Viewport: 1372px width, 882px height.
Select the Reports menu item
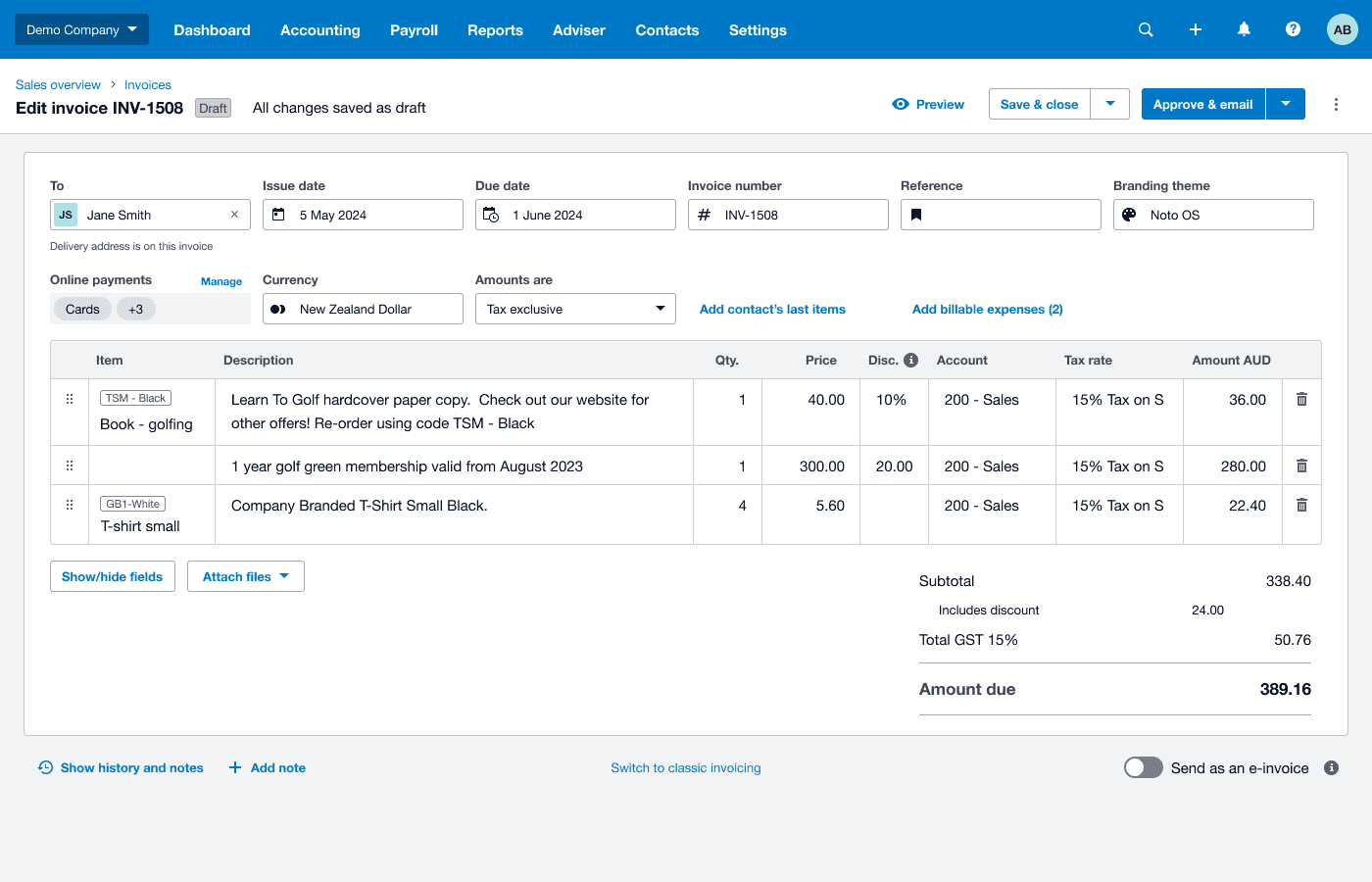point(495,29)
